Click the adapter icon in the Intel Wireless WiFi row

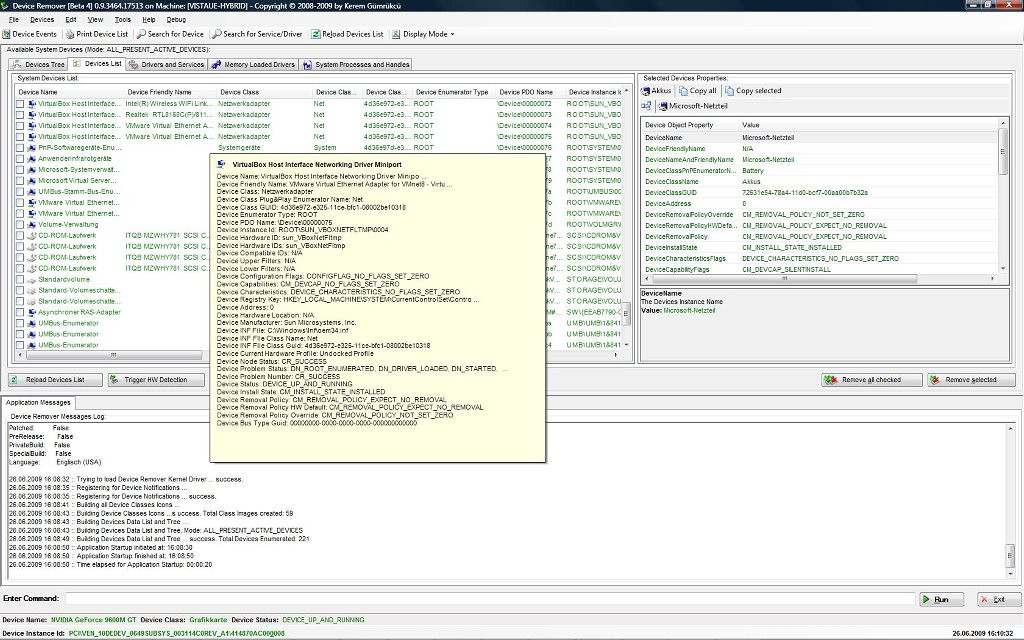(31, 104)
